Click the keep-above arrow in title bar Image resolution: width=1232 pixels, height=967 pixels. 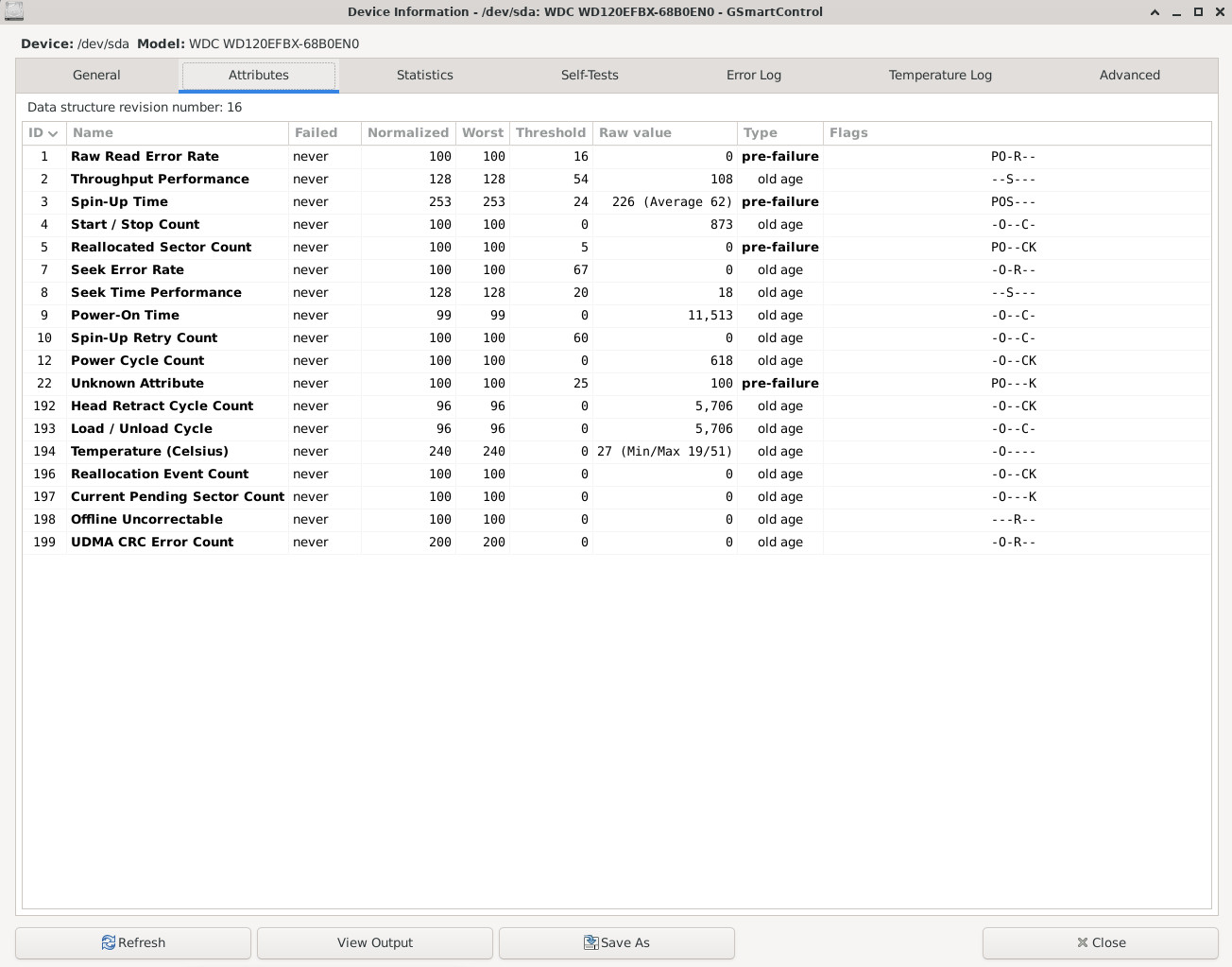point(1155,12)
